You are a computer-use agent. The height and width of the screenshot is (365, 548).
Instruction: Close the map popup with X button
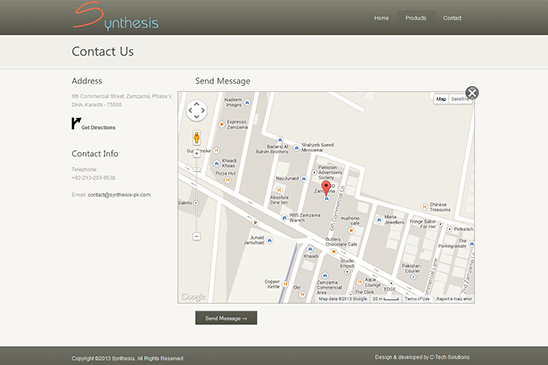coord(472,93)
